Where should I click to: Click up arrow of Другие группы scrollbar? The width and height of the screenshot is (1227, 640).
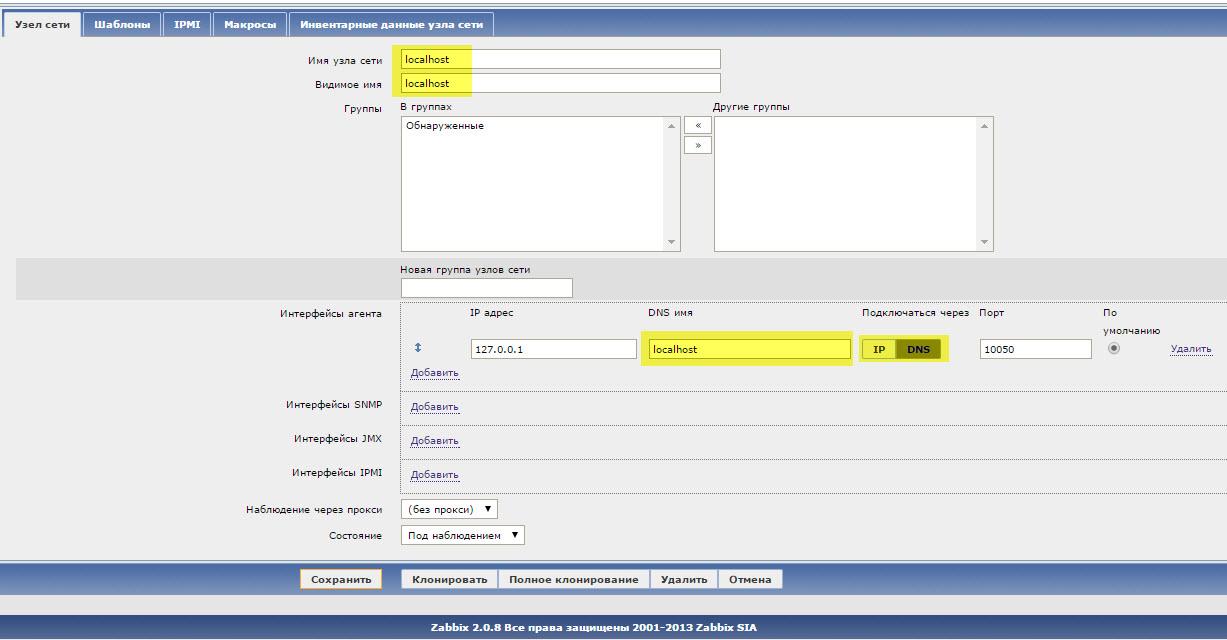coord(985,126)
